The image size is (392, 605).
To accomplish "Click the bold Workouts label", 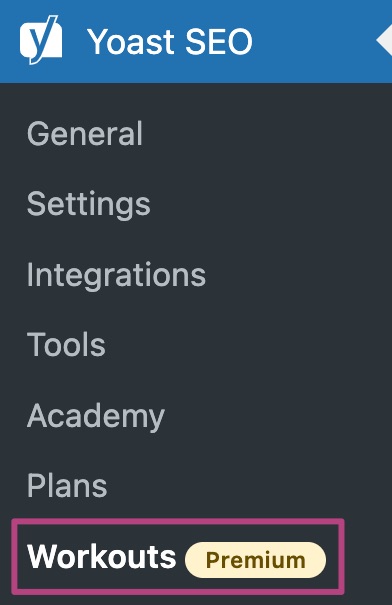I will point(102,556).
